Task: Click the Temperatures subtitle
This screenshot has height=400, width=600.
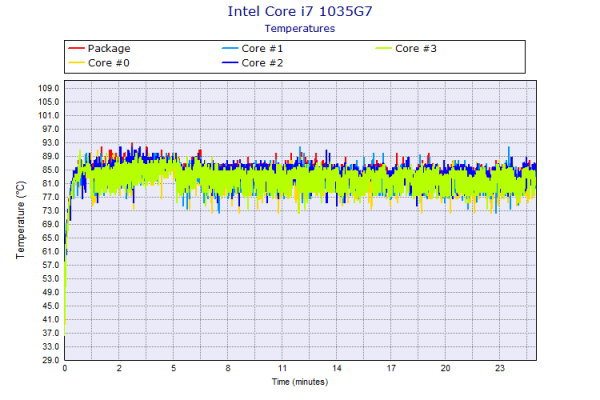Action: point(300,28)
